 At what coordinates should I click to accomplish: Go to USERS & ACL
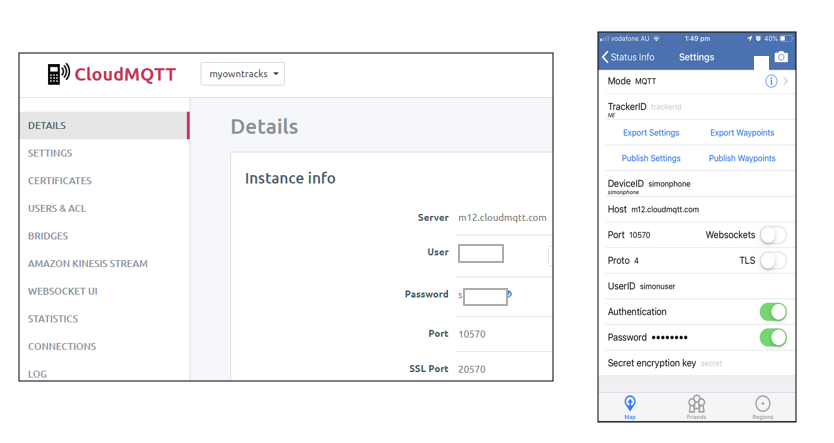(x=57, y=208)
